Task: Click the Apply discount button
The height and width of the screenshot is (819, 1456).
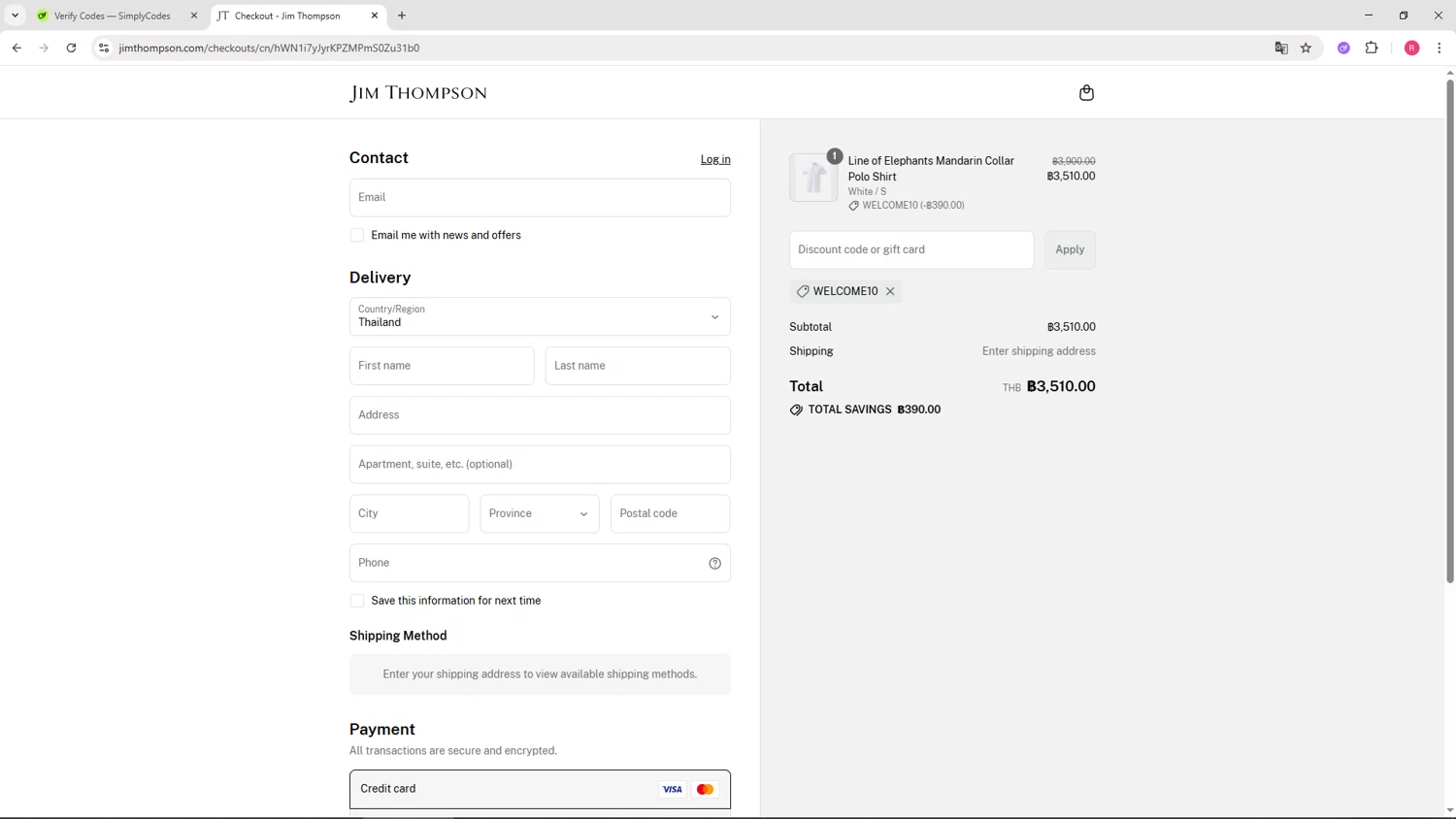Action: pyautogui.click(x=1070, y=249)
